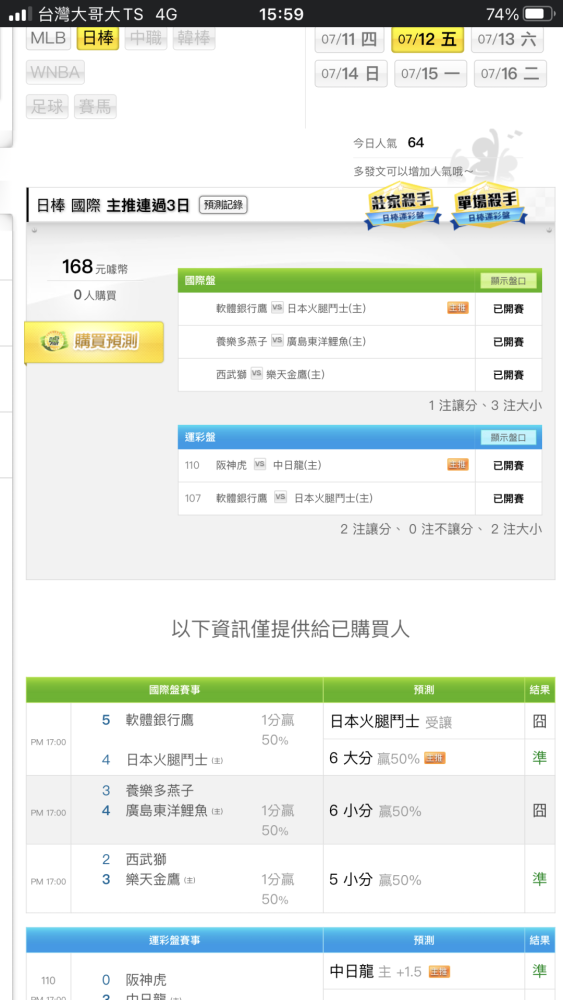Image resolution: width=563 pixels, height=1000 pixels.
Task: Click the 莊家殺手 badge icon
Action: click(404, 208)
